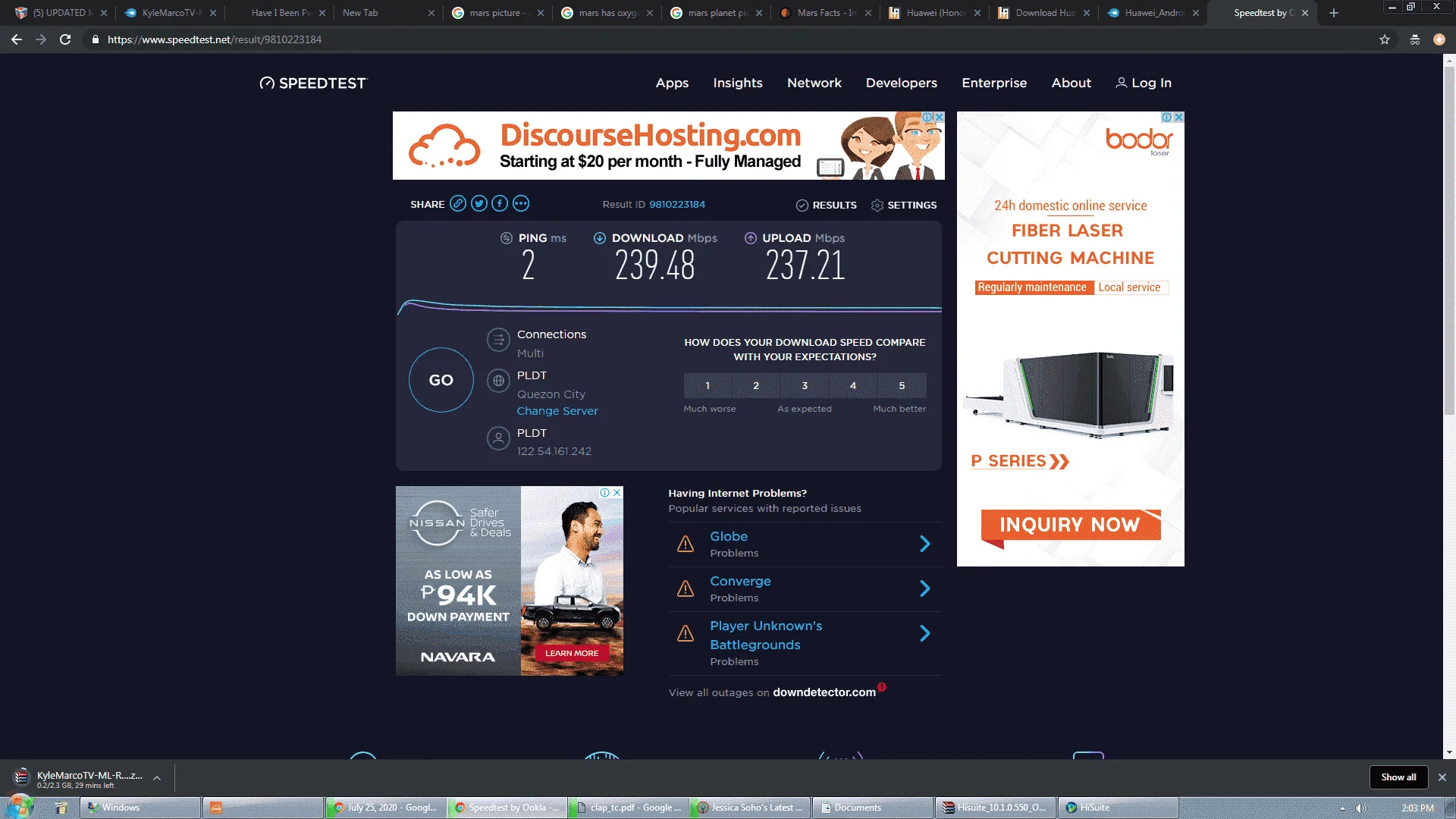The image size is (1456, 819).
Task: Click the PLDT user profile icon
Action: click(x=498, y=438)
